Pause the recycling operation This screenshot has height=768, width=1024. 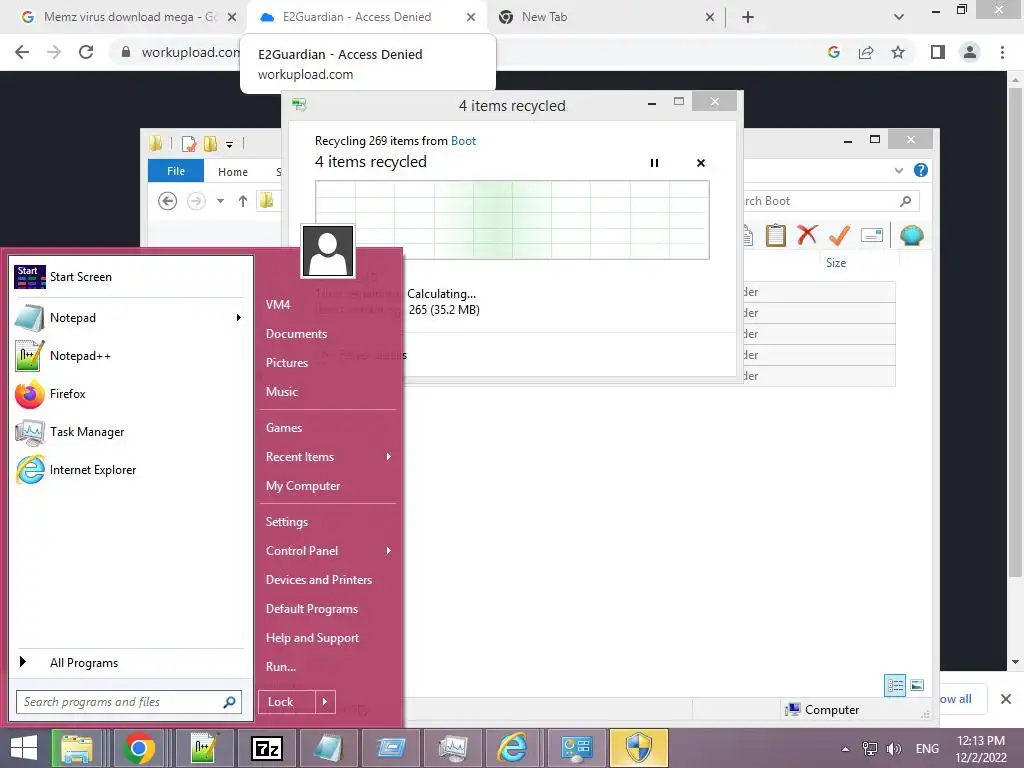coord(654,163)
